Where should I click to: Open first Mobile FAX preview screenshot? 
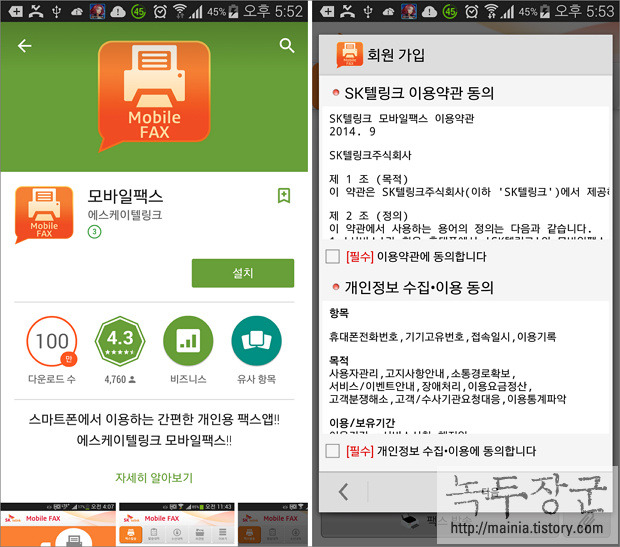click(58, 525)
